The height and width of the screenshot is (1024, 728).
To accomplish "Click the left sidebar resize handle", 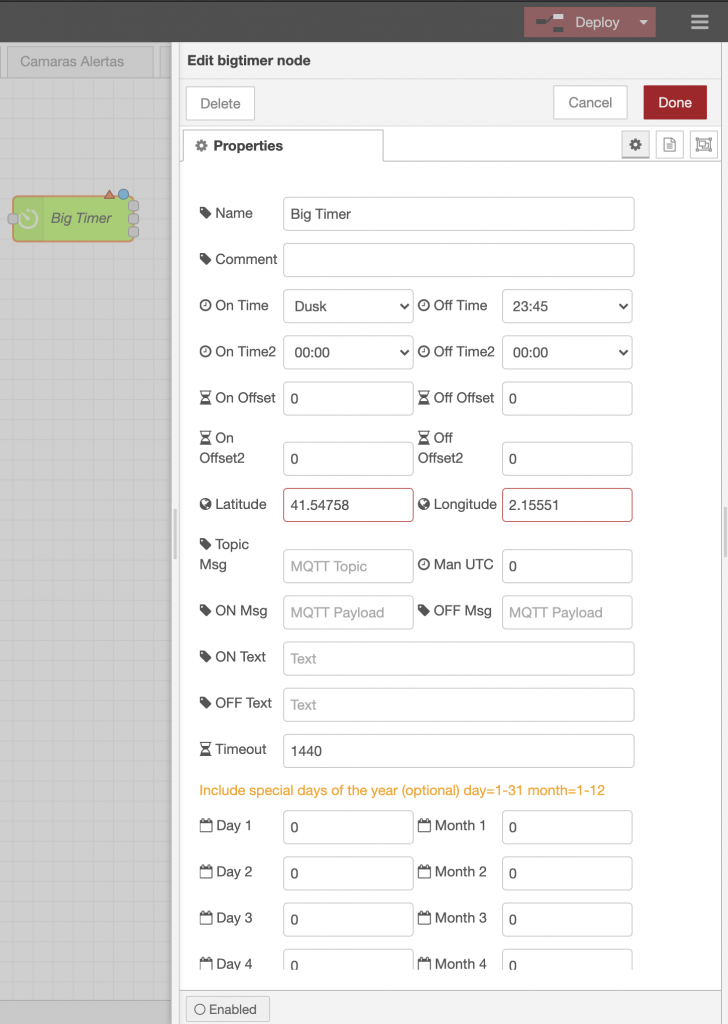I will (x=175, y=534).
